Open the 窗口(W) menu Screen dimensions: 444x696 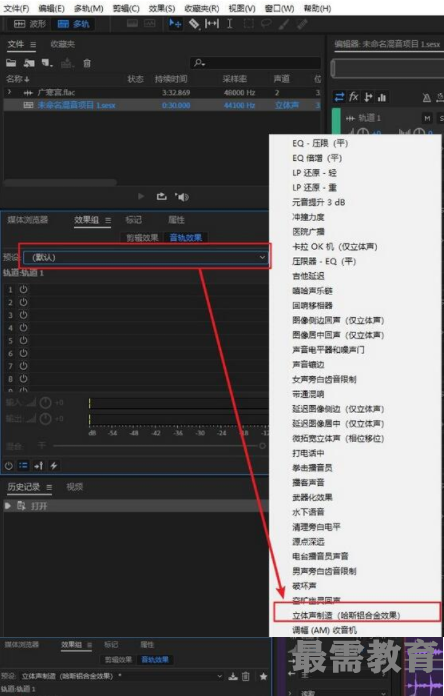coord(279,8)
